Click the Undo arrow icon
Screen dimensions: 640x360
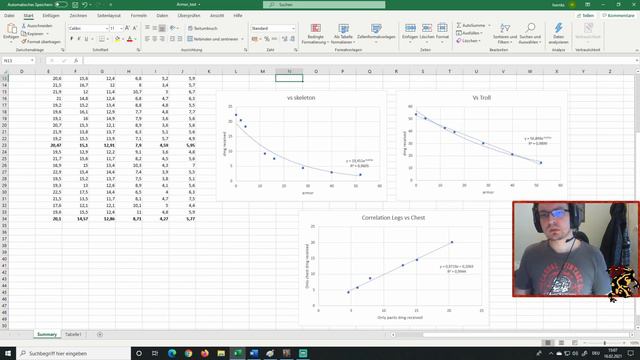point(84,4)
